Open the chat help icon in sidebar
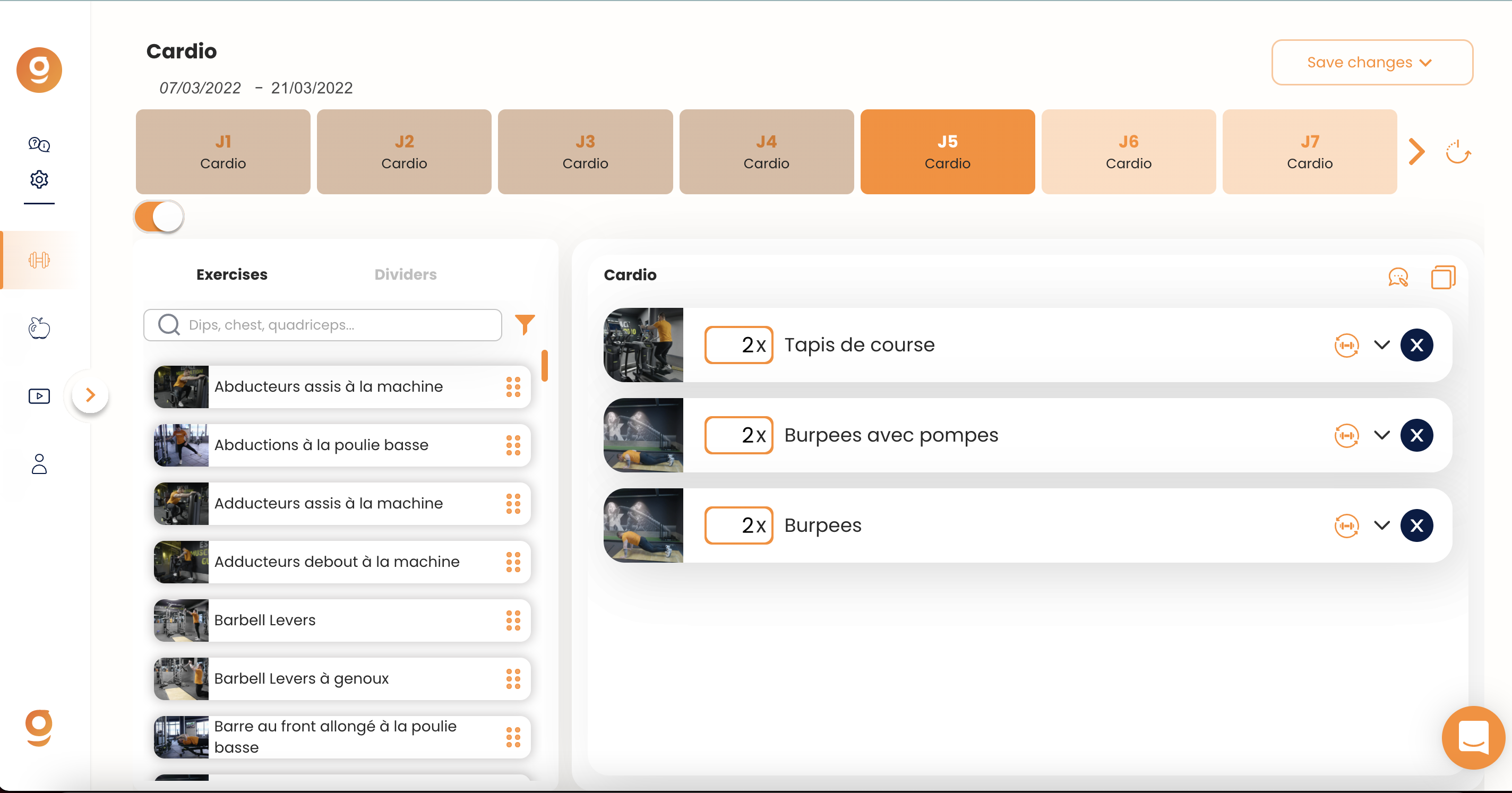Screen dimensions: 1512x793 click(x=39, y=144)
